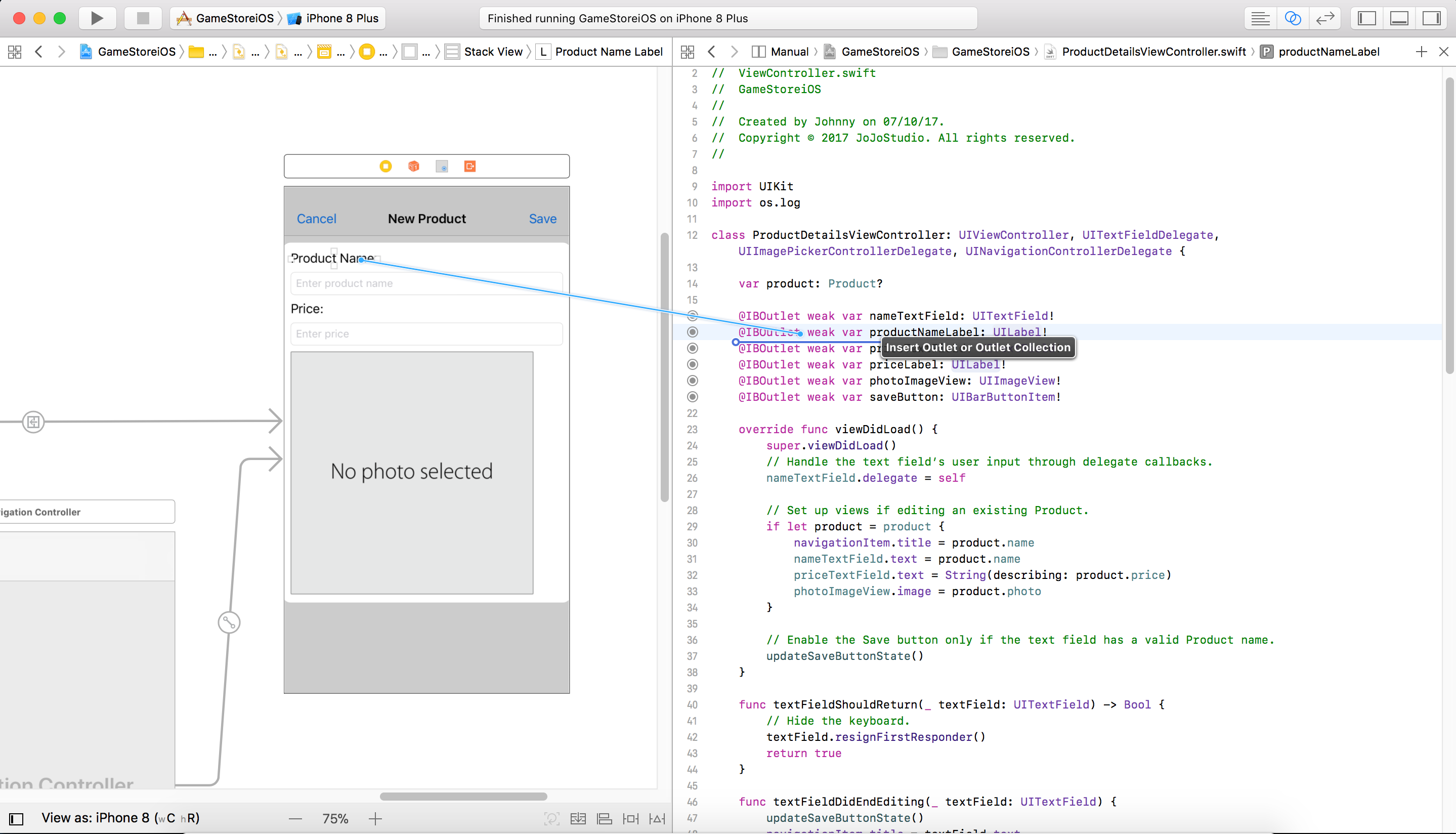Viewport: 1456px width, 834px height.
Task: Toggle the Navigator panel
Action: [x=1366, y=18]
